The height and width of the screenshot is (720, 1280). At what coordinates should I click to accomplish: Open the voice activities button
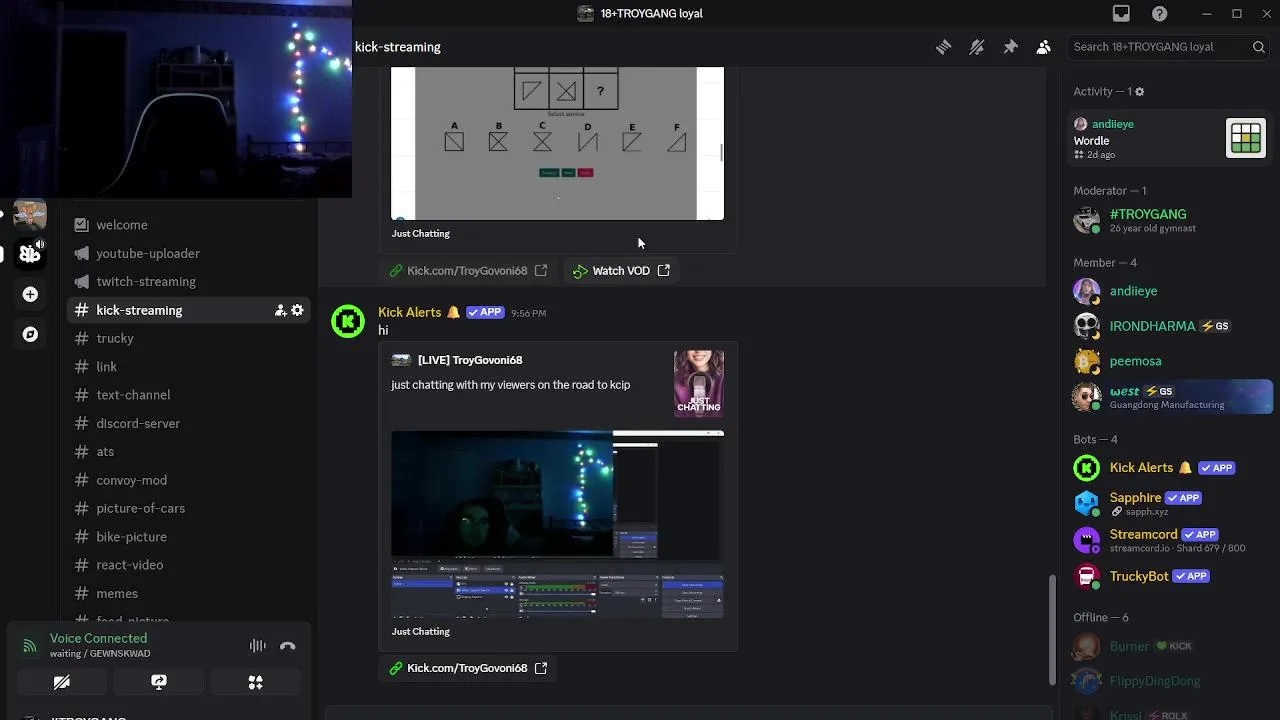(256, 682)
